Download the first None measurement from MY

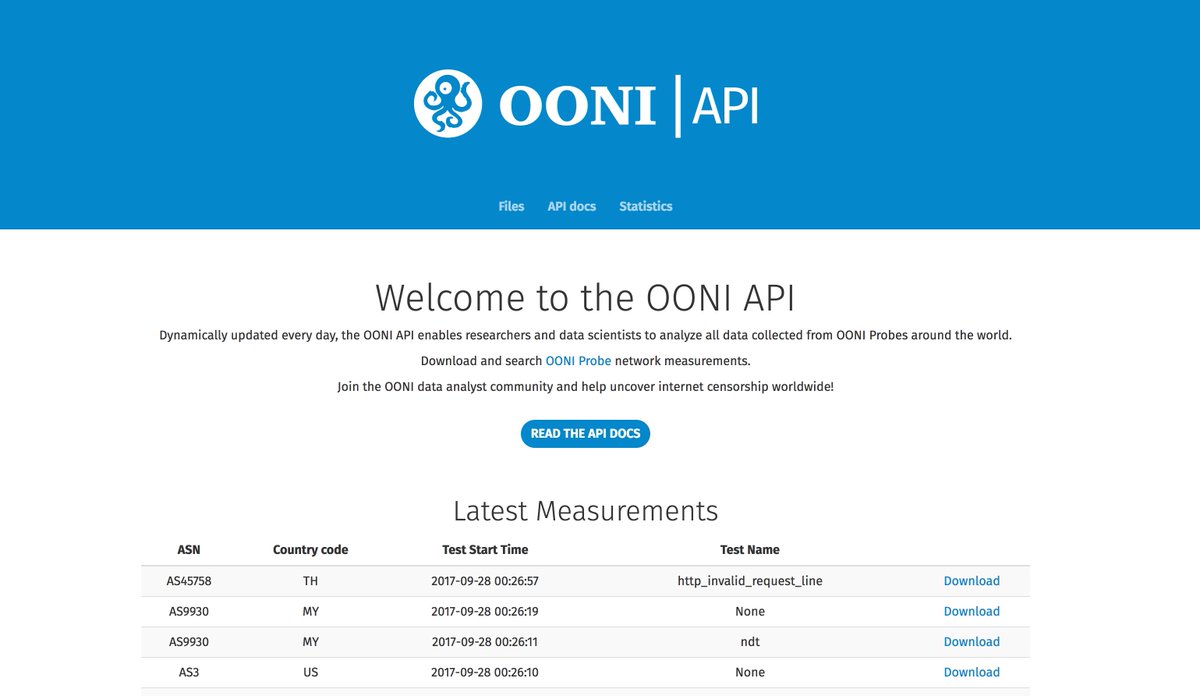click(x=971, y=611)
